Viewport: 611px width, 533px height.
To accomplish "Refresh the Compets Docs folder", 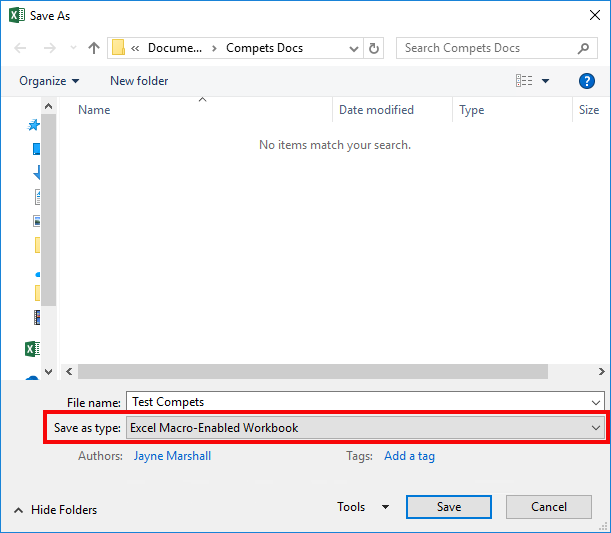I will pos(374,48).
